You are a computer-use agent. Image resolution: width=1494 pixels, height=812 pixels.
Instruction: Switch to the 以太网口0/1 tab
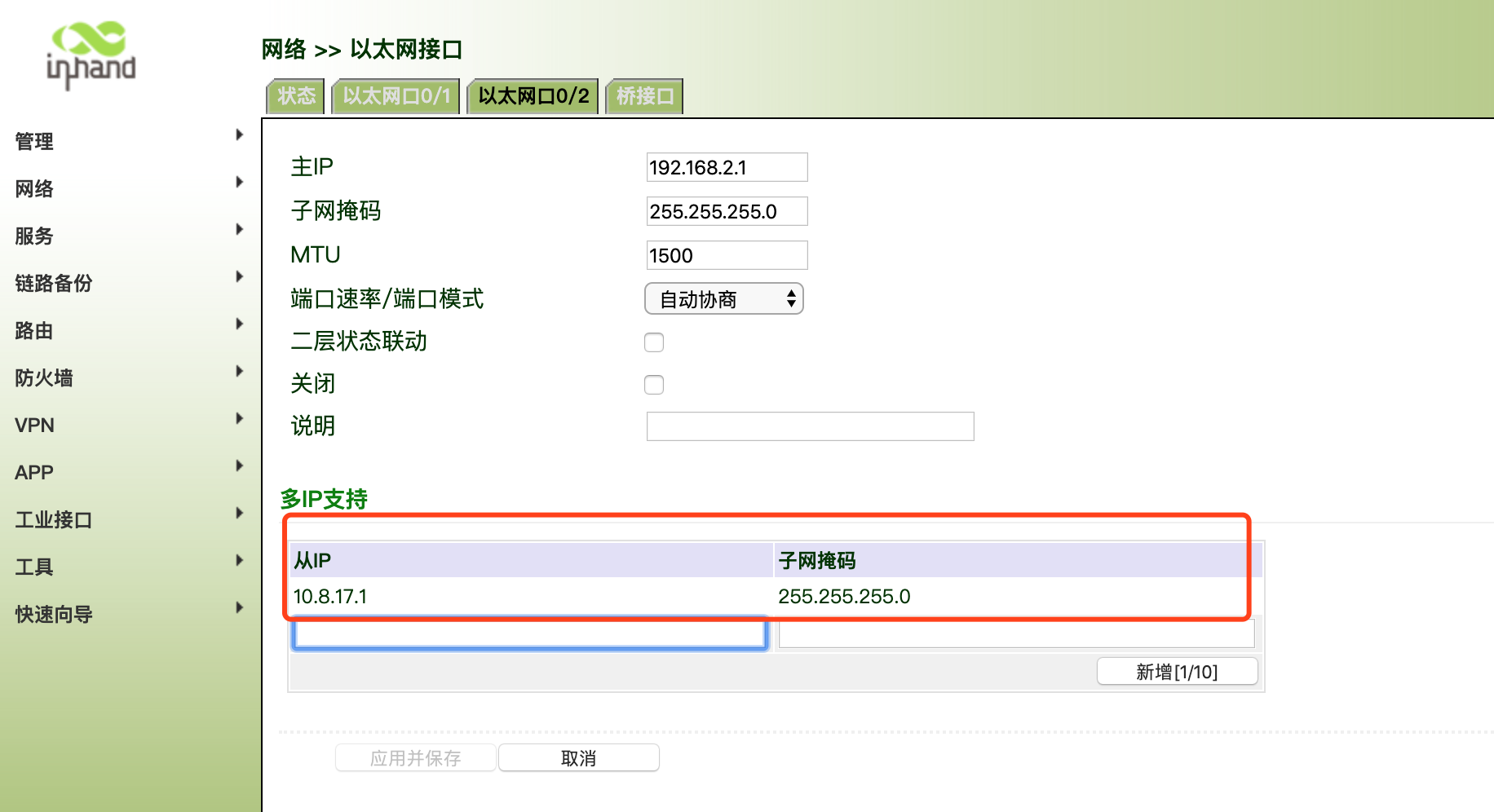tap(396, 96)
